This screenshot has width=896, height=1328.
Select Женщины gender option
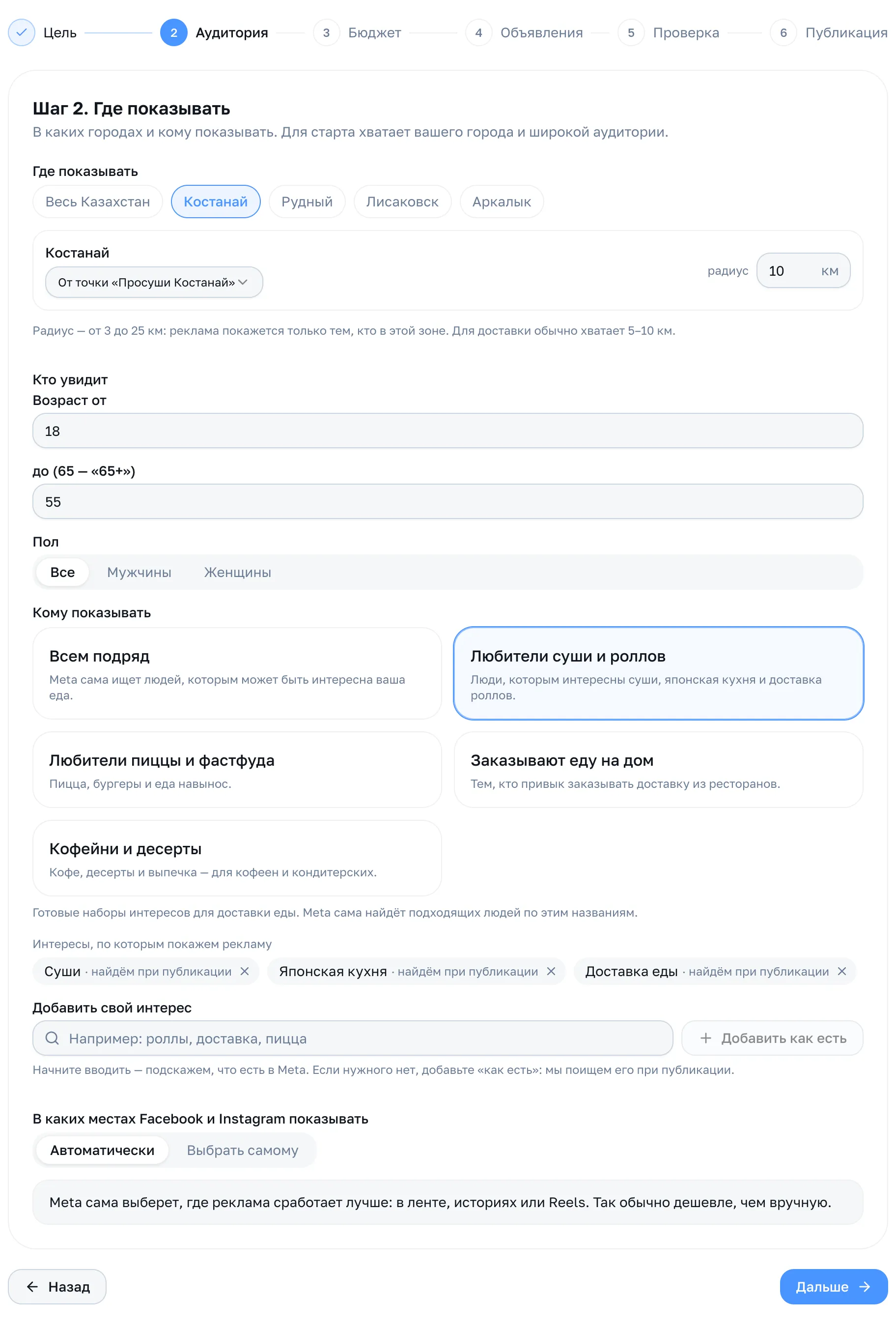(x=238, y=572)
